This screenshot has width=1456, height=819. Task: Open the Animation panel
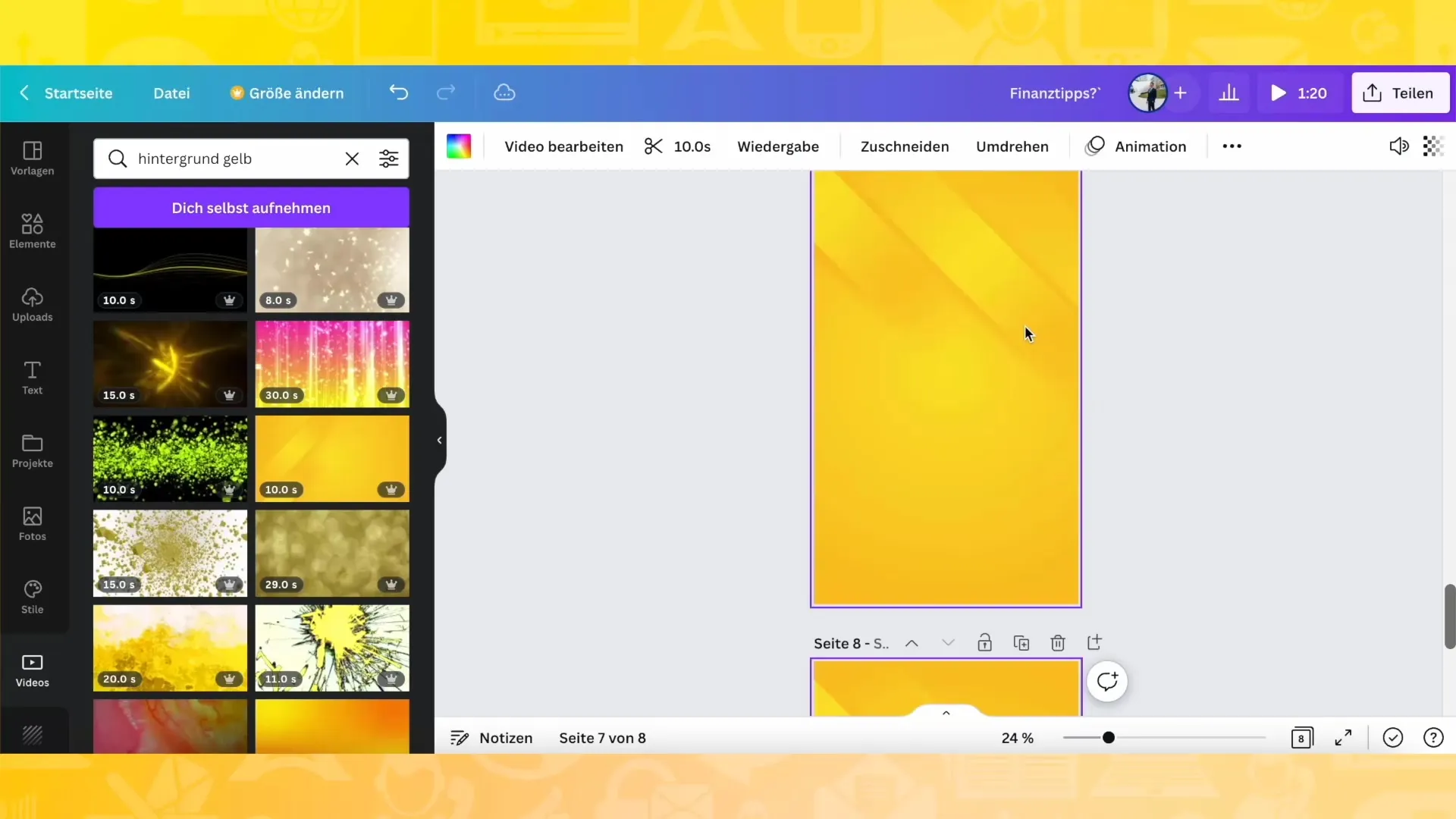1135,146
